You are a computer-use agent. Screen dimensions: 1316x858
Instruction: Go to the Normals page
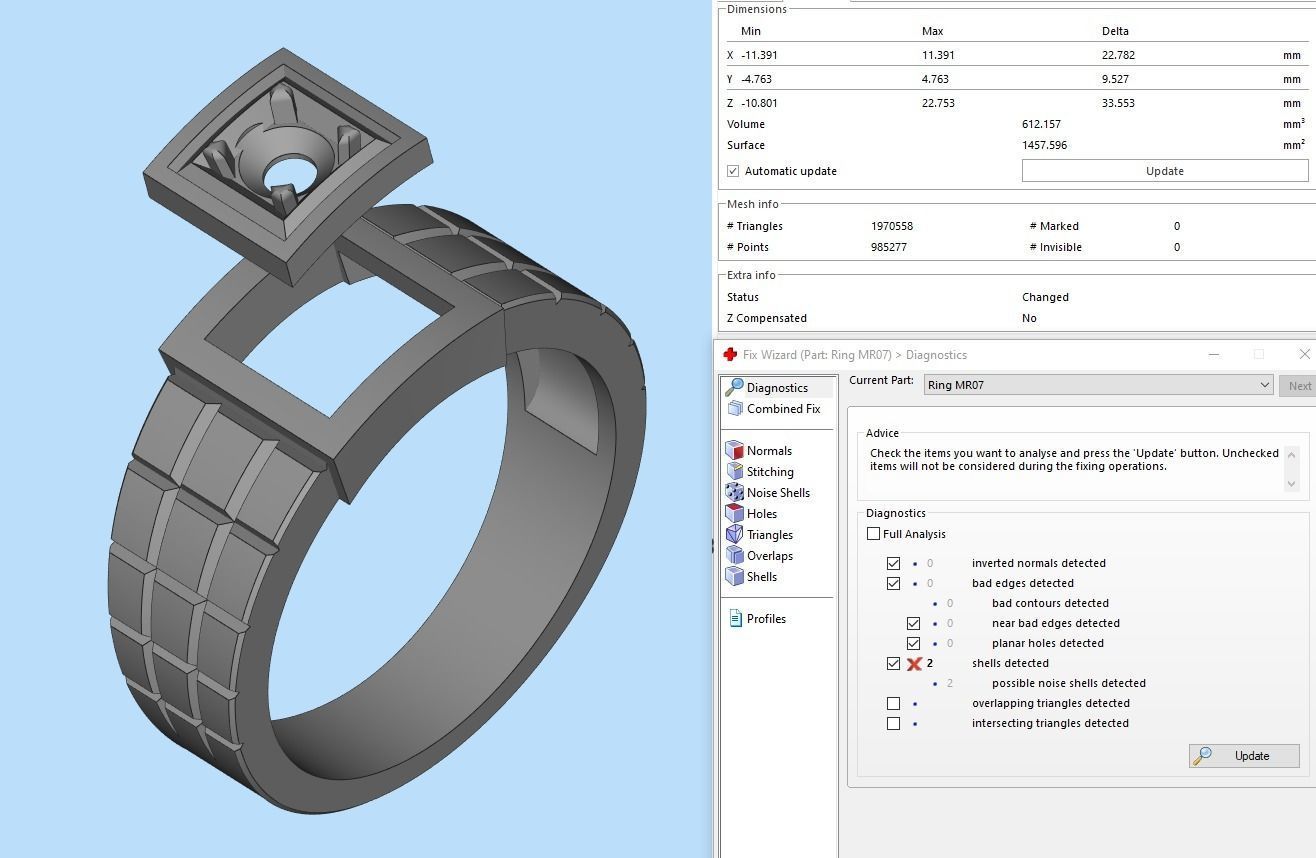pyautogui.click(x=769, y=450)
